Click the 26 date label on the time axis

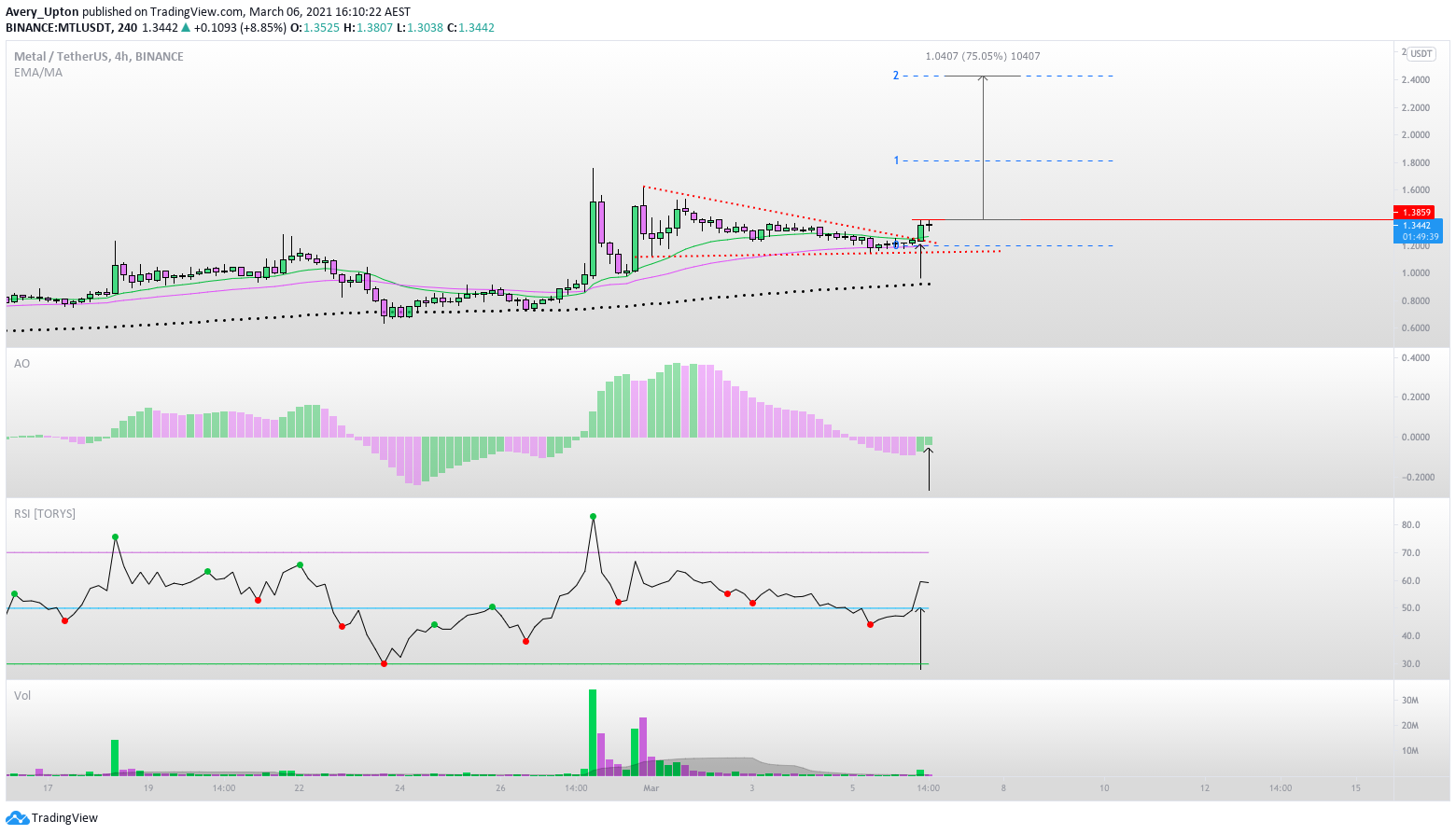pos(500,788)
